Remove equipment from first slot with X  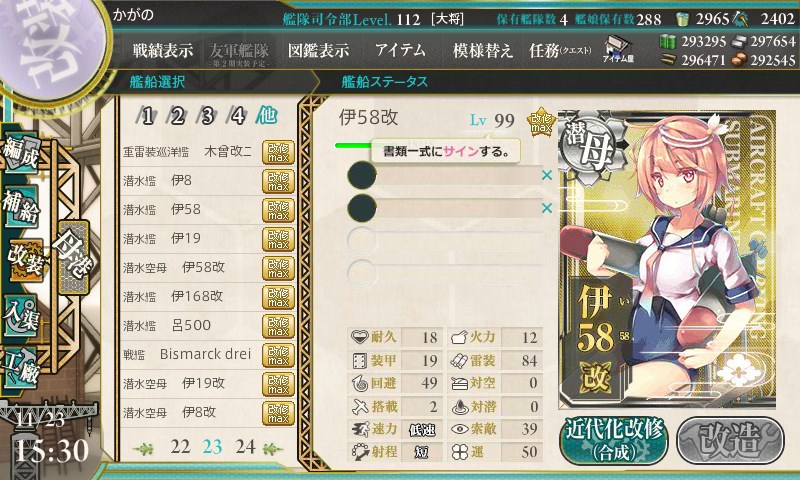point(546,175)
